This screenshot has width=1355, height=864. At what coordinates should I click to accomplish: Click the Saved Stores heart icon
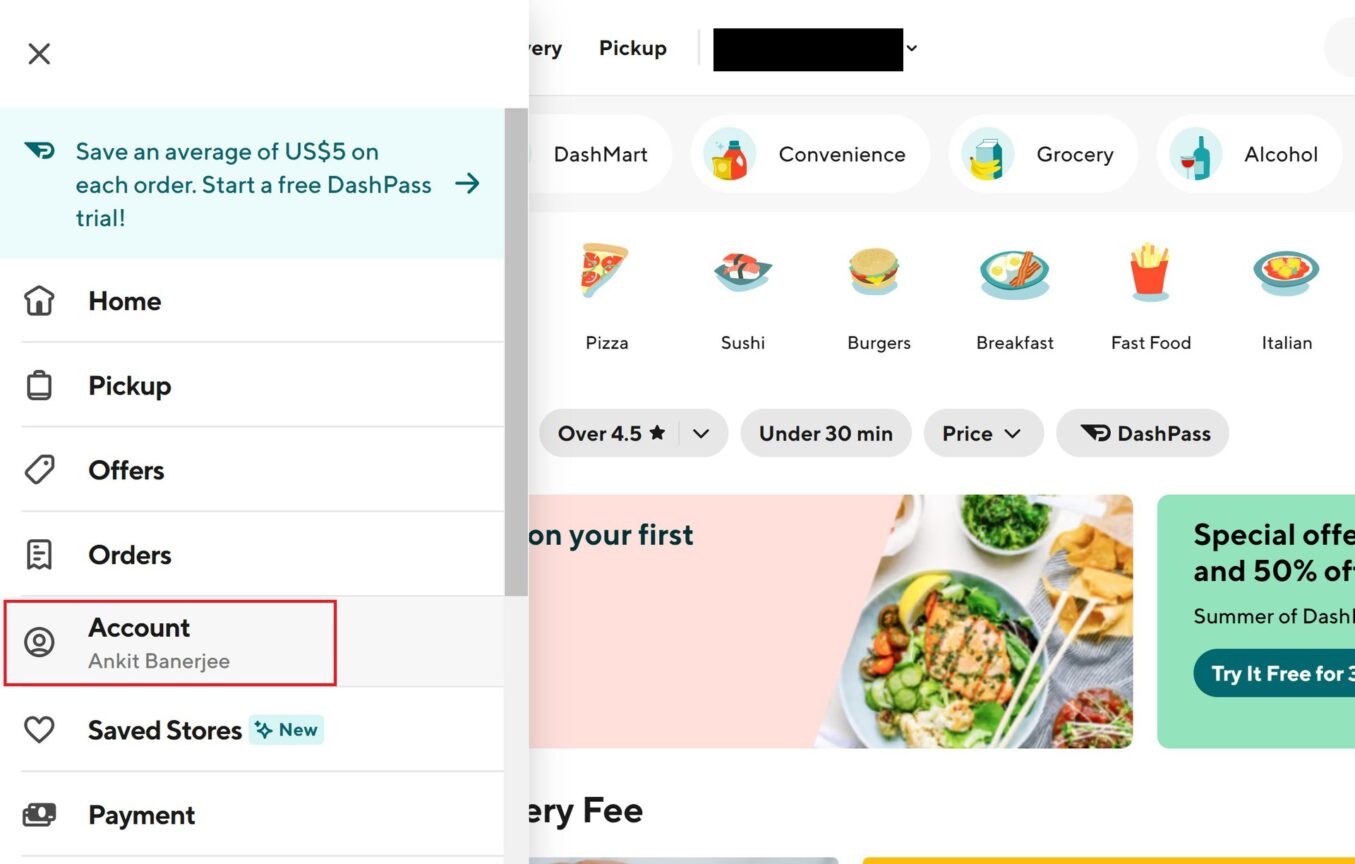point(39,730)
